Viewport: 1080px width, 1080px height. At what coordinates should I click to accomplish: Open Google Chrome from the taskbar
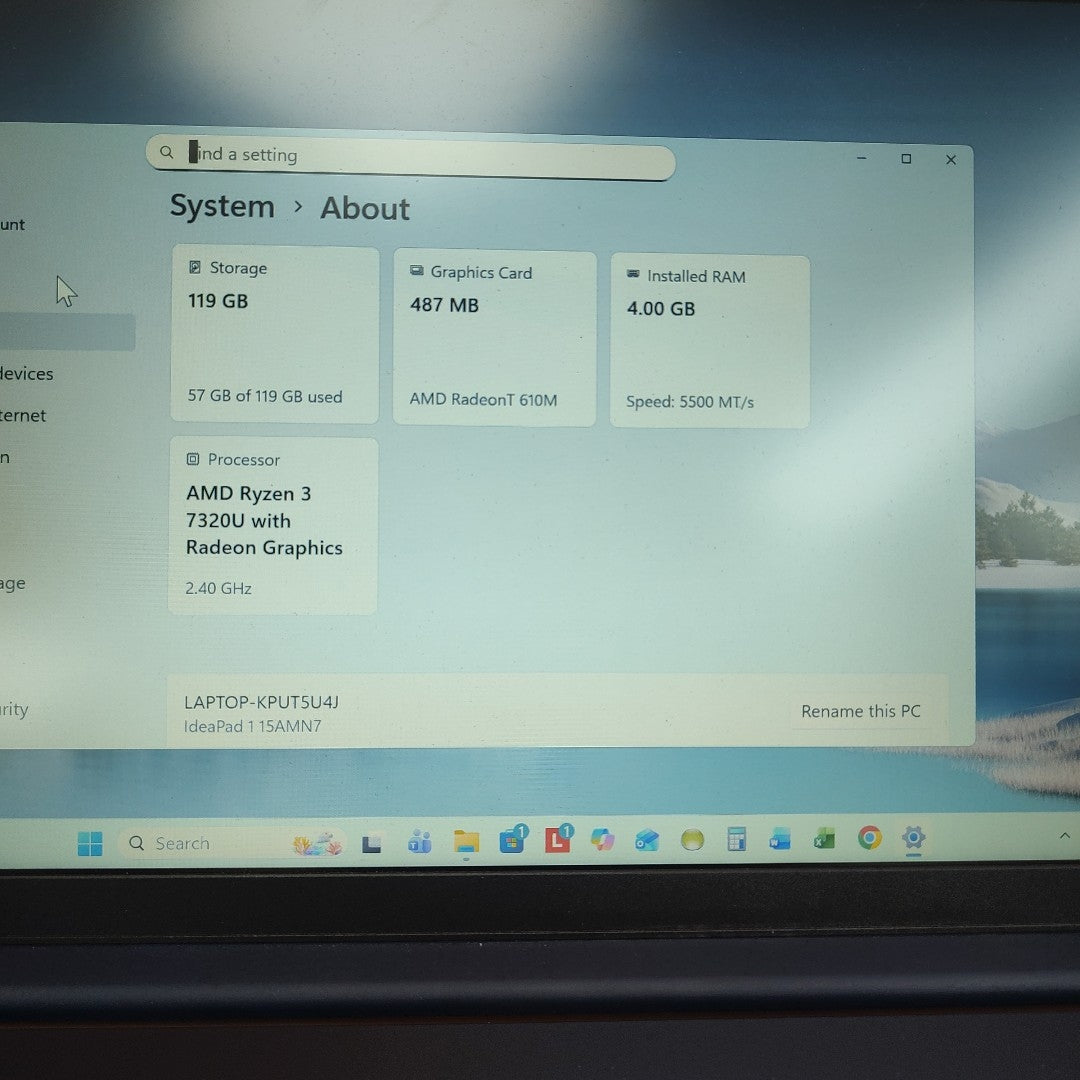pos(870,838)
